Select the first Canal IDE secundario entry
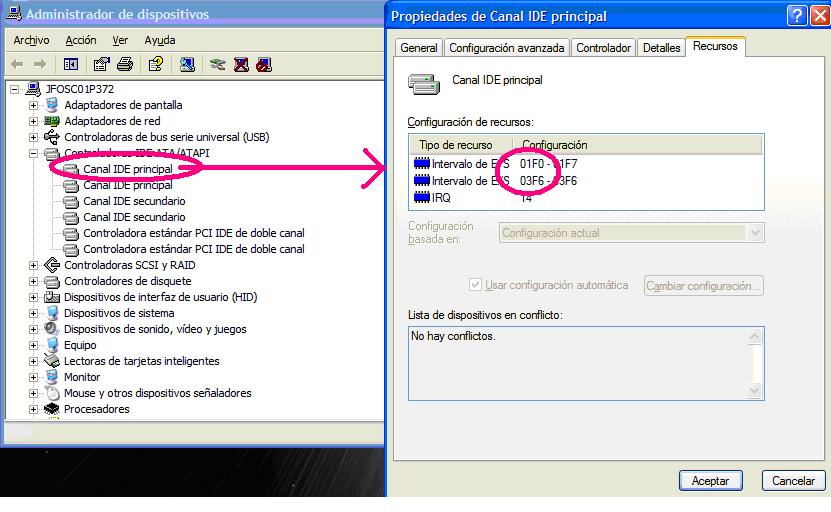The width and height of the screenshot is (831, 512). pyautogui.click(x=134, y=201)
